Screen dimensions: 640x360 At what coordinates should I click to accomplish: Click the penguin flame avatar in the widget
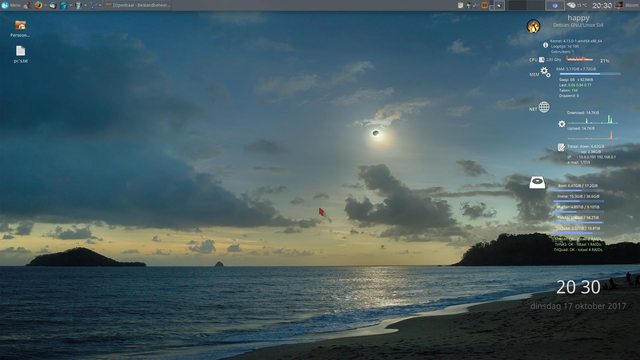click(533, 27)
